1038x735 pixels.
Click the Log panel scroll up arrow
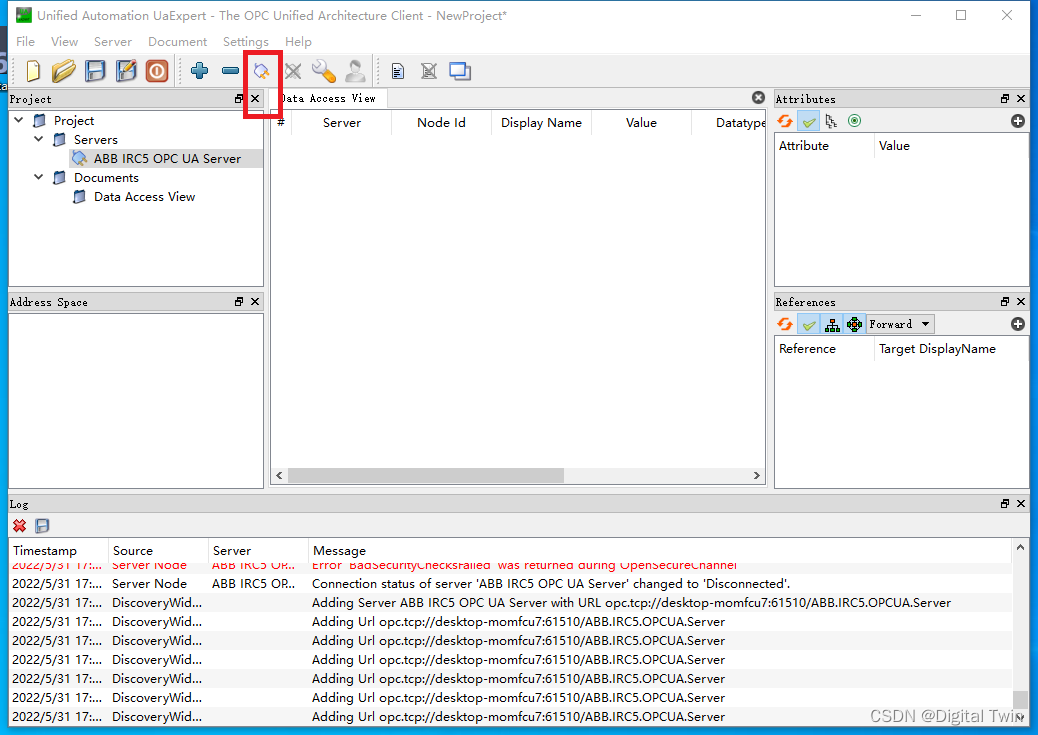click(1020, 548)
